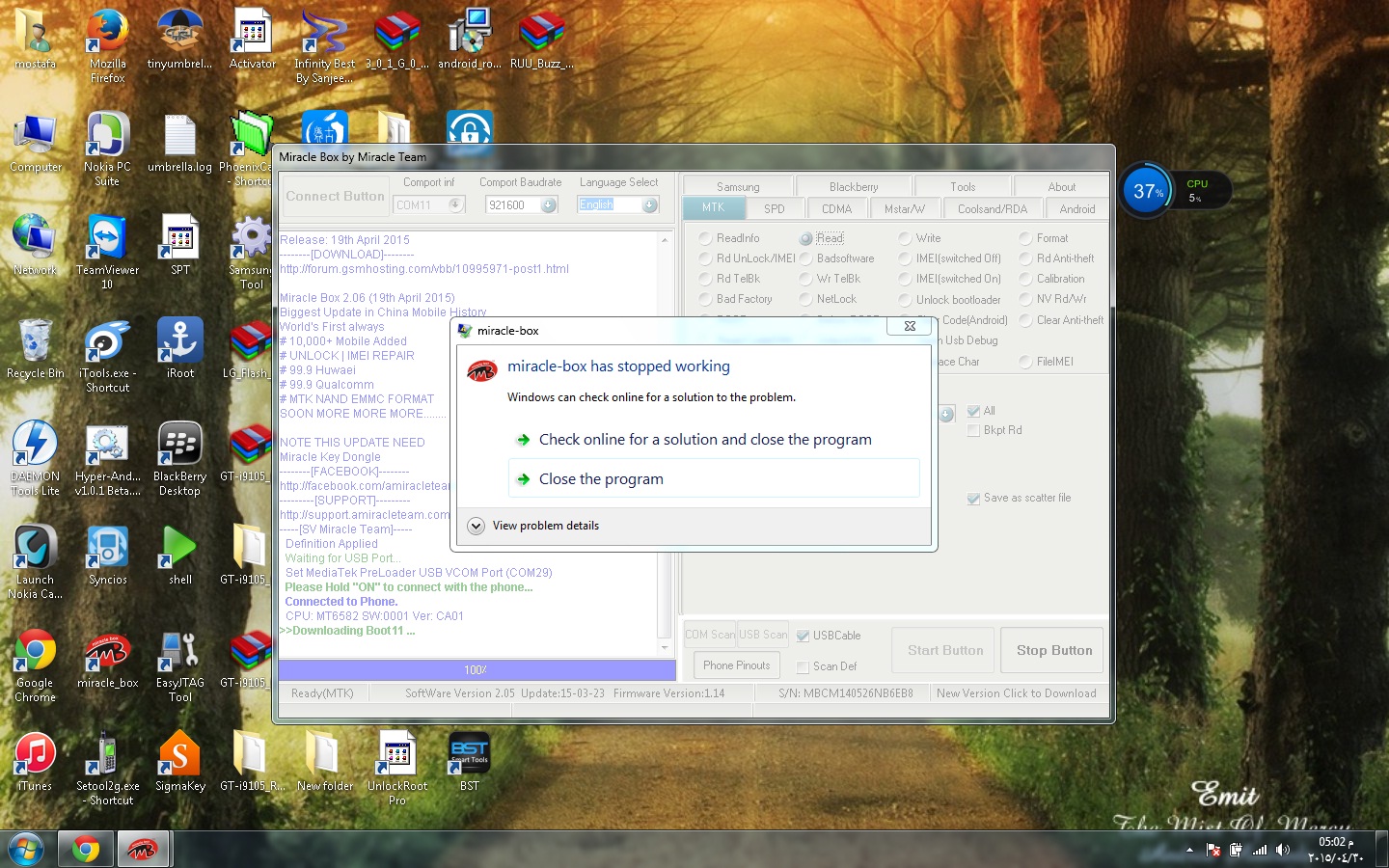Click the USB Scan button
1389x868 pixels.
click(x=762, y=635)
